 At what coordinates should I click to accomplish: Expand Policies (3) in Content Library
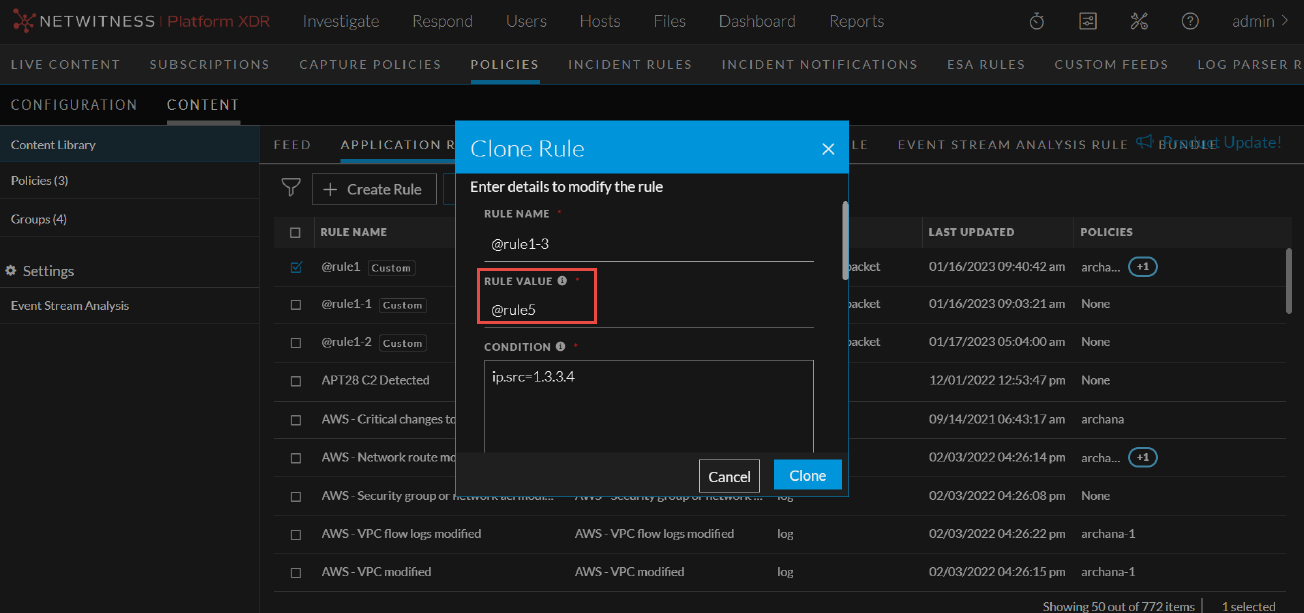coord(41,180)
